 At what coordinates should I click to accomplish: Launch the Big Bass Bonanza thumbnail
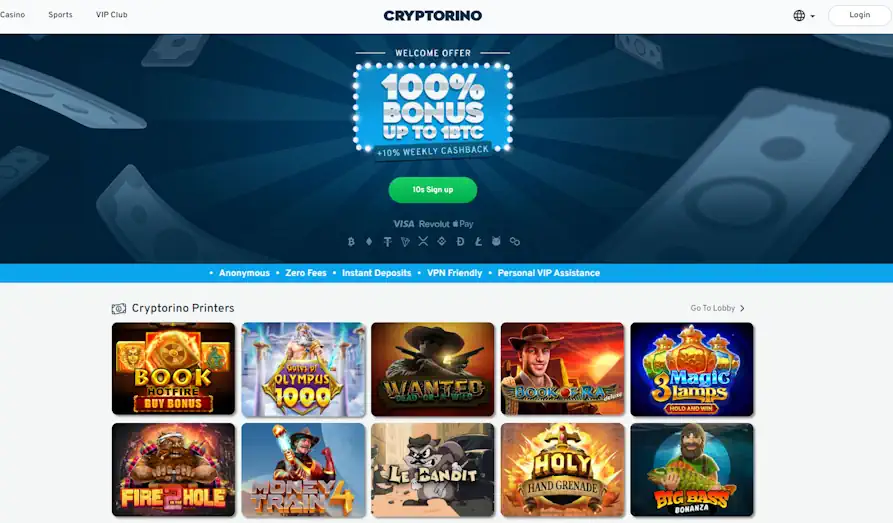pos(692,469)
